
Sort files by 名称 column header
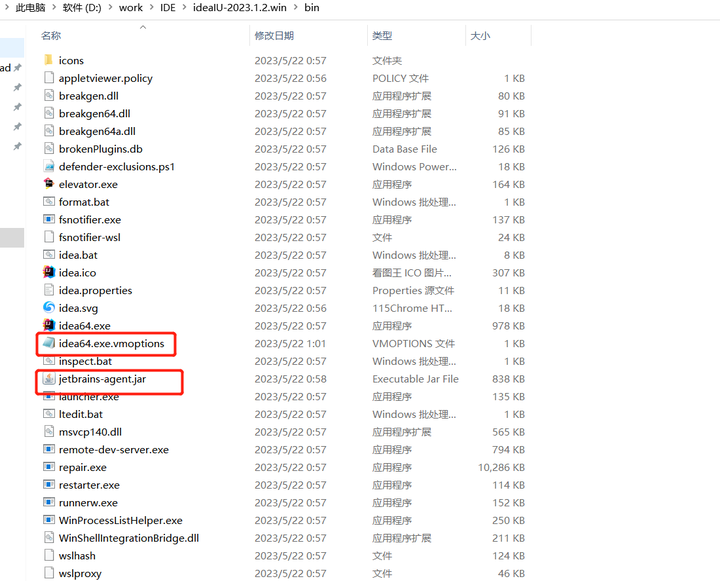tap(51, 36)
